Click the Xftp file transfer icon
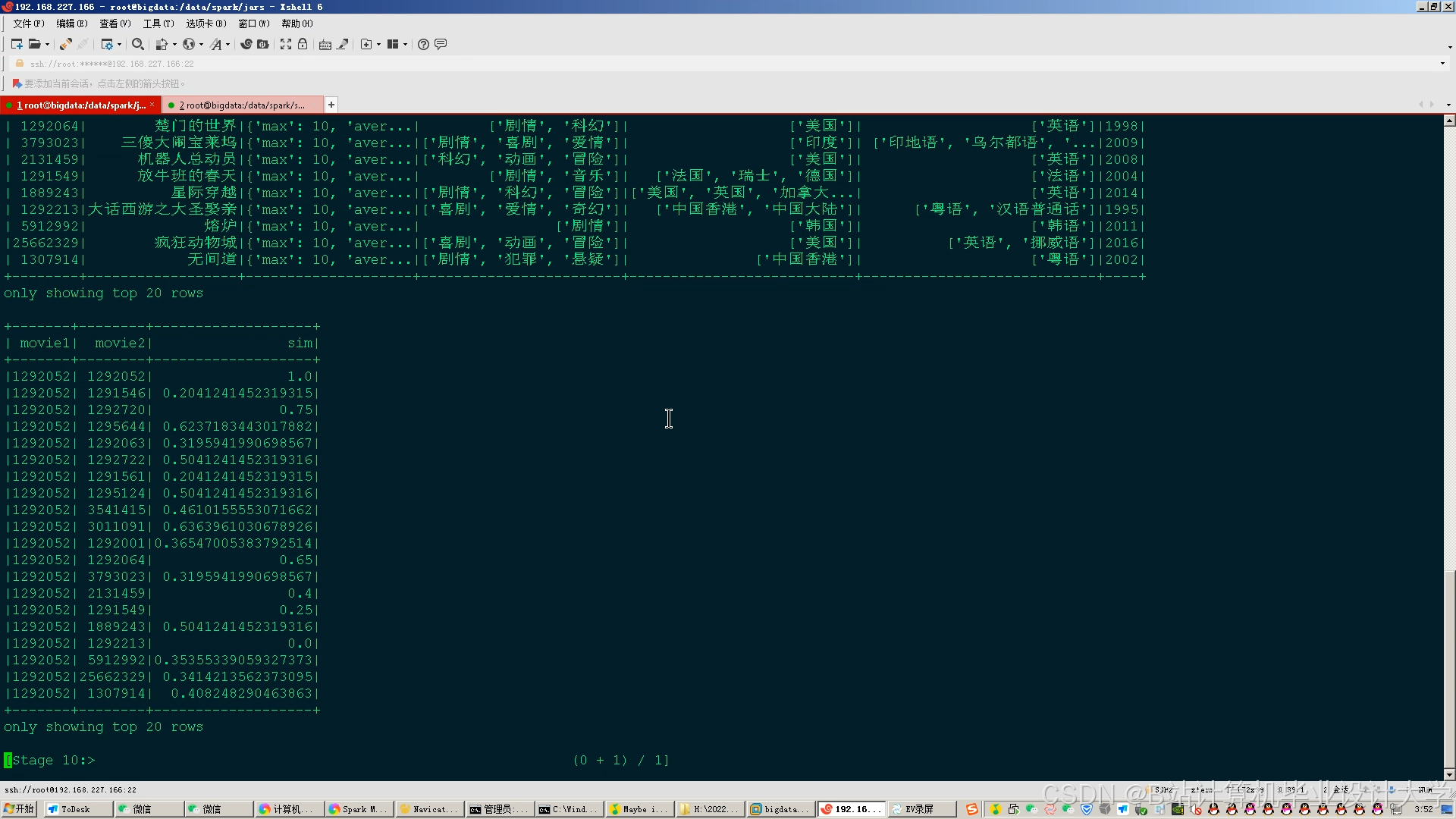 263,44
